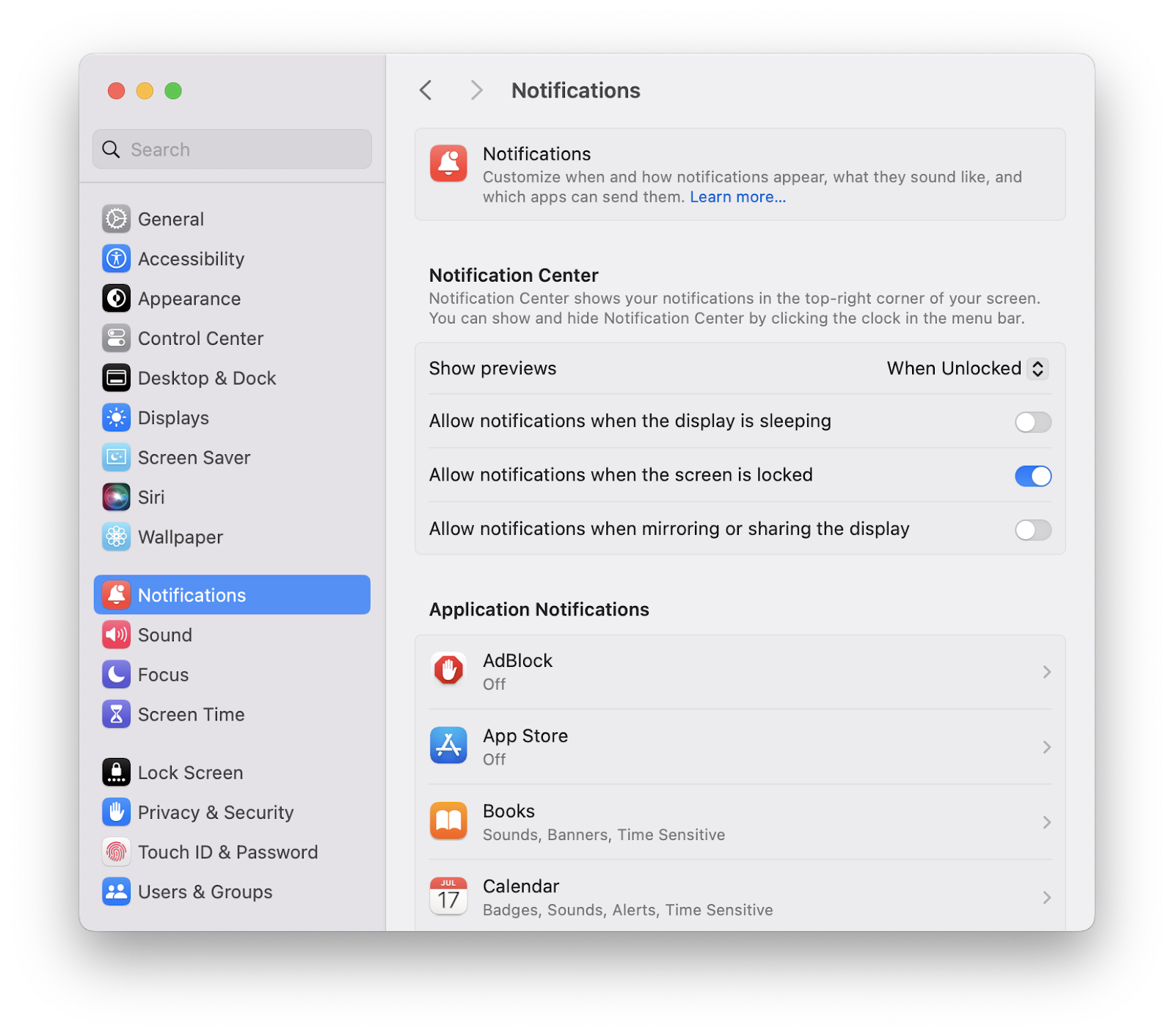The image size is (1174, 1036).
Task: Click the Wallpaper flower icon
Action: (x=116, y=537)
